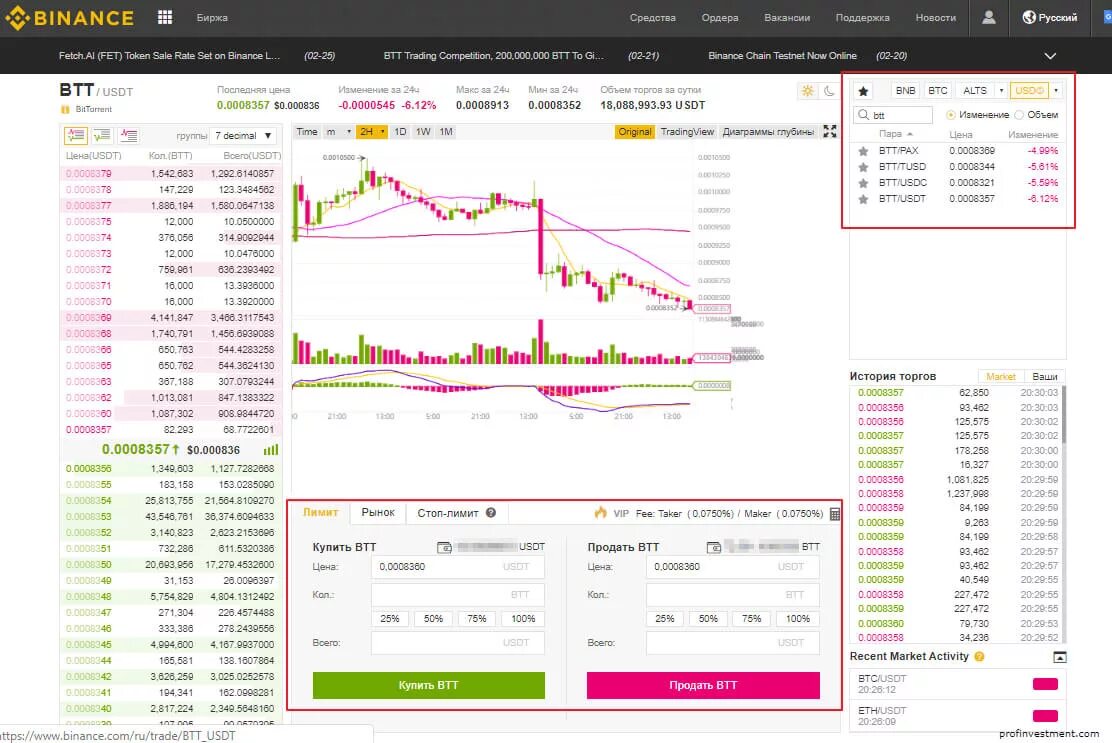The image size is (1112, 743).
Task: Click the pink Продать BTT button
Action: click(x=703, y=685)
